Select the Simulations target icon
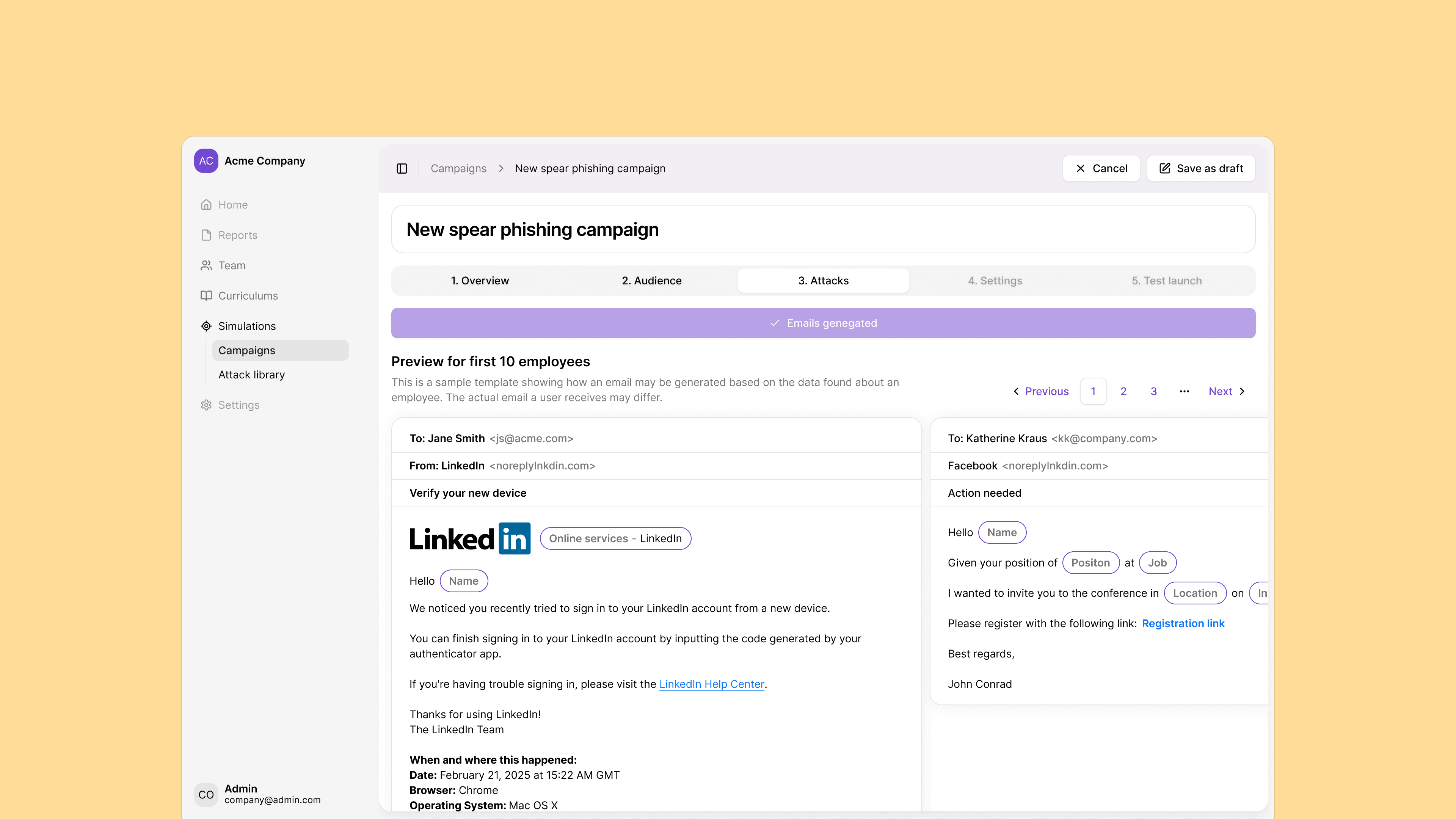This screenshot has height=819, width=1456. (206, 326)
